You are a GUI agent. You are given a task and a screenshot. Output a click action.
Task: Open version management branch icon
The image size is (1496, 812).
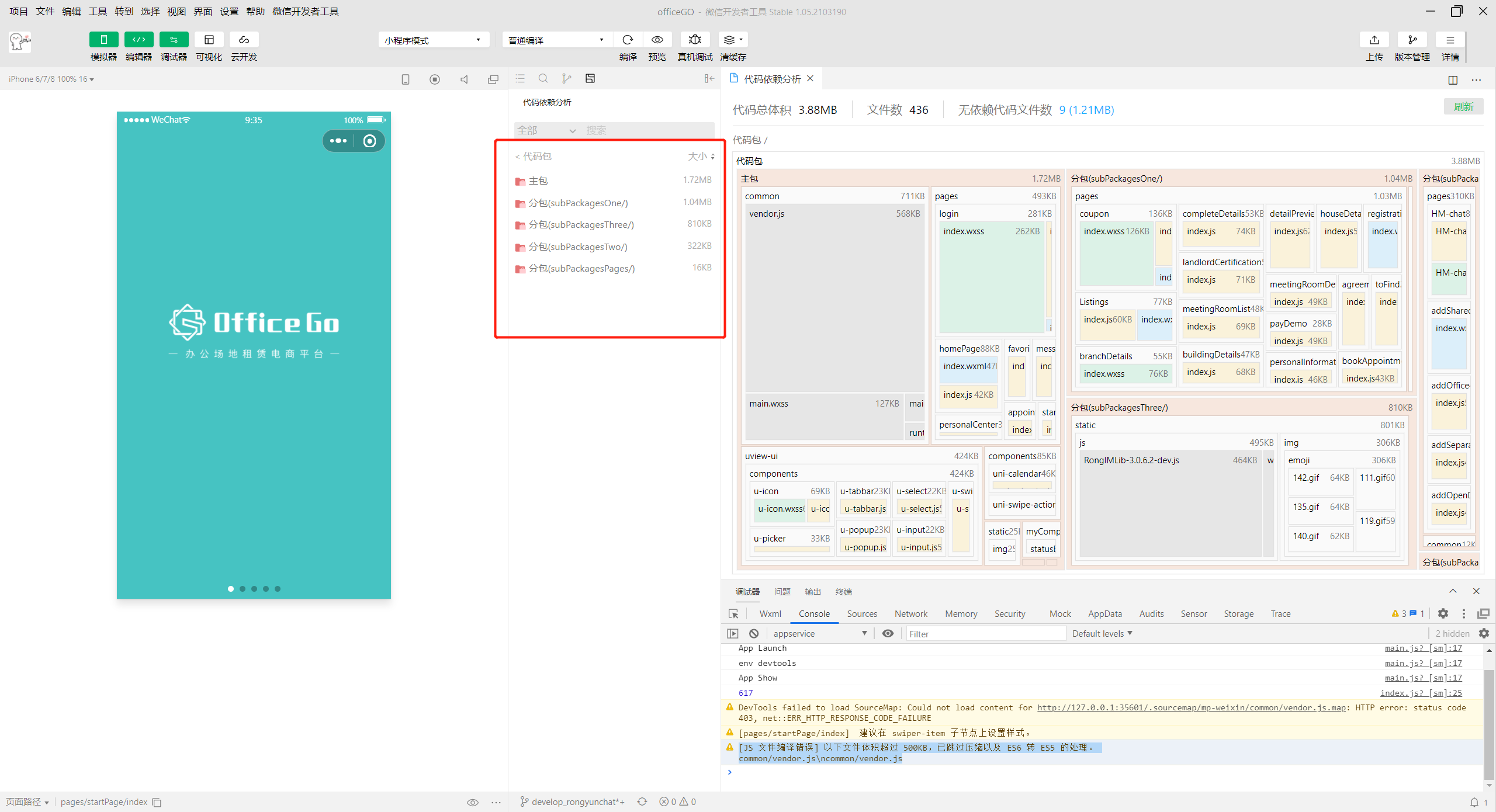(1412, 40)
